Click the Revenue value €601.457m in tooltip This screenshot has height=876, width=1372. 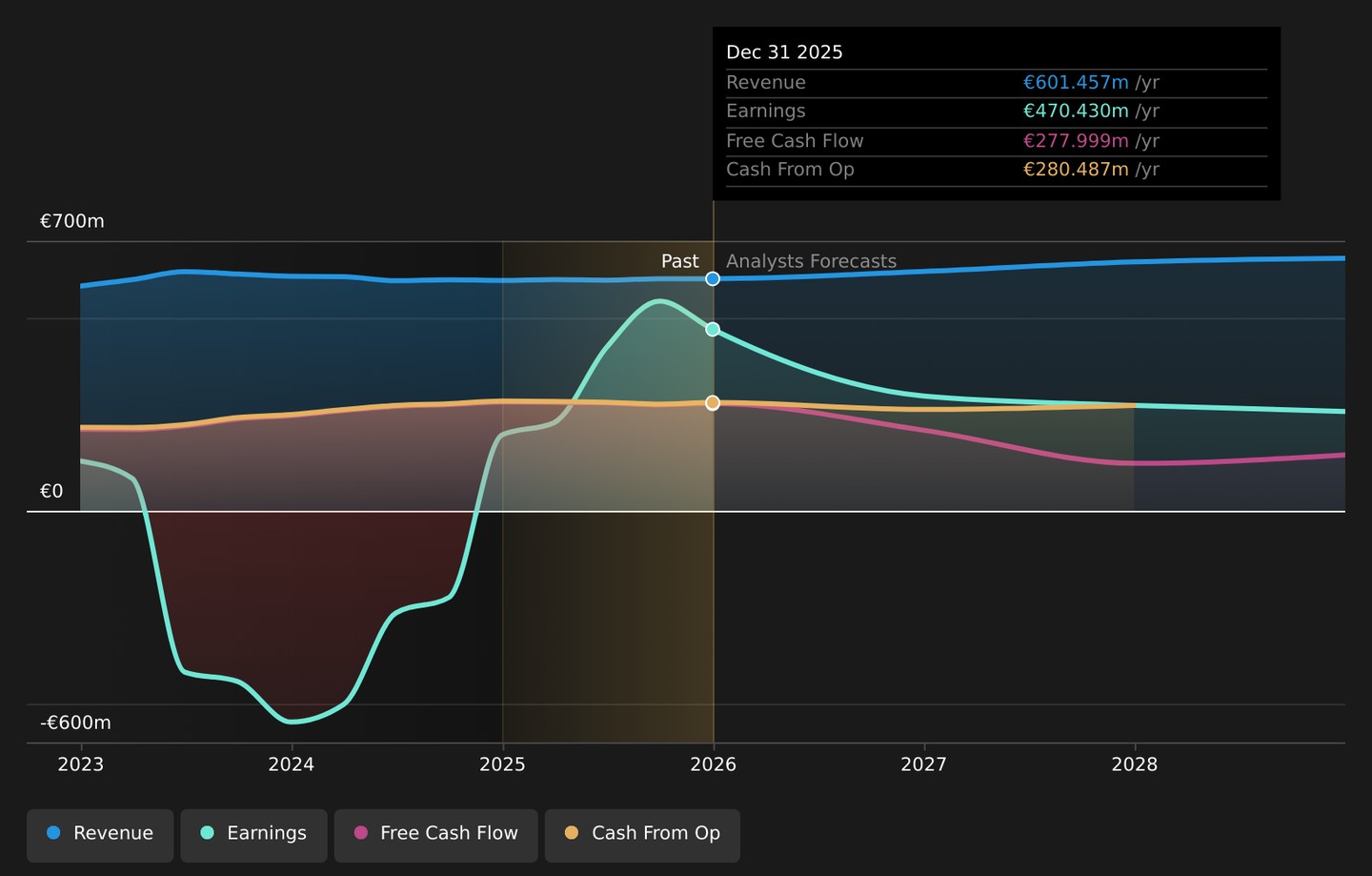point(1076,83)
